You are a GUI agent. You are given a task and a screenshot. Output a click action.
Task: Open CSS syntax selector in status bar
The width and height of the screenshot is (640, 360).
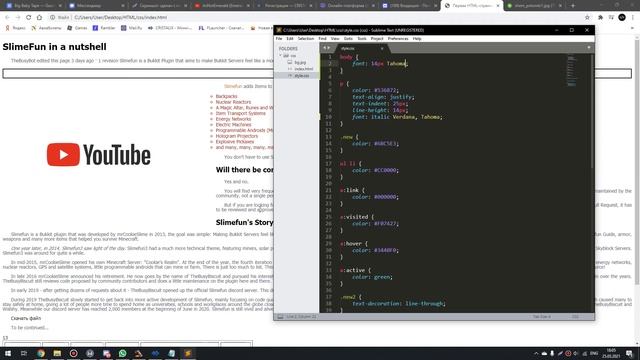575,317
